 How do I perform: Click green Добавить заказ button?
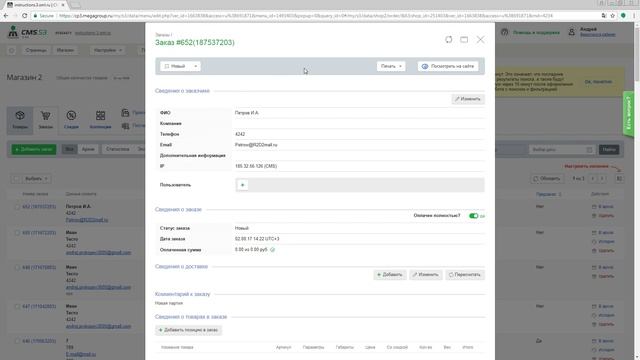point(34,149)
